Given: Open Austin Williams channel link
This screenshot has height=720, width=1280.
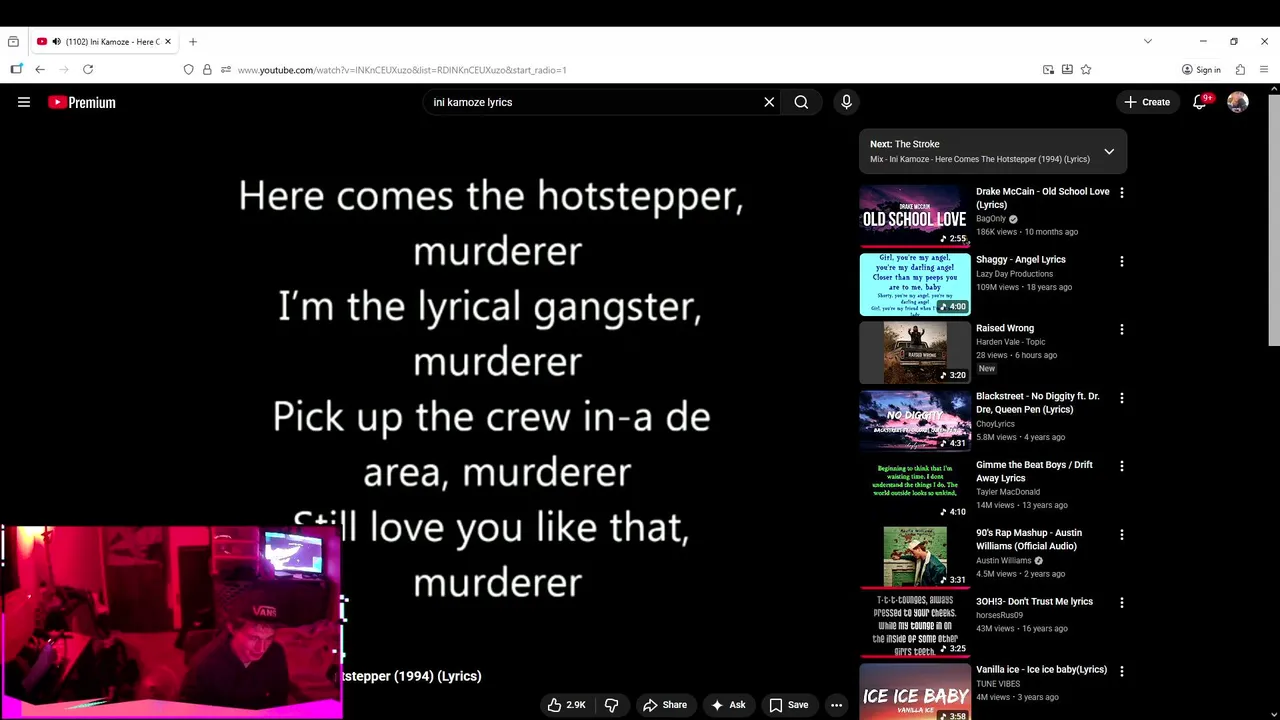Looking at the screenshot, I should point(1003,561).
